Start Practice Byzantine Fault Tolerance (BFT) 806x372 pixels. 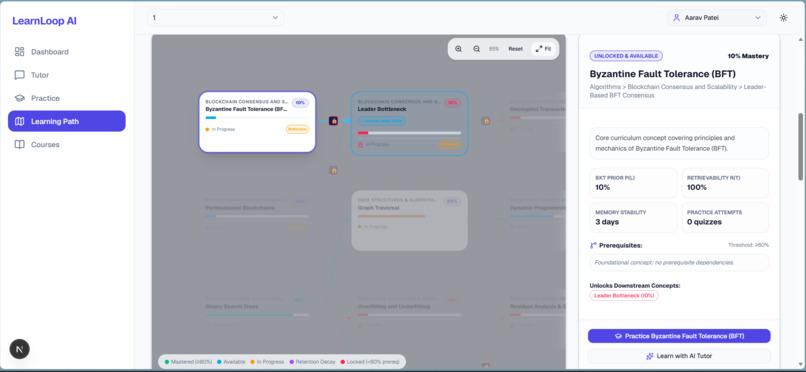coord(679,336)
